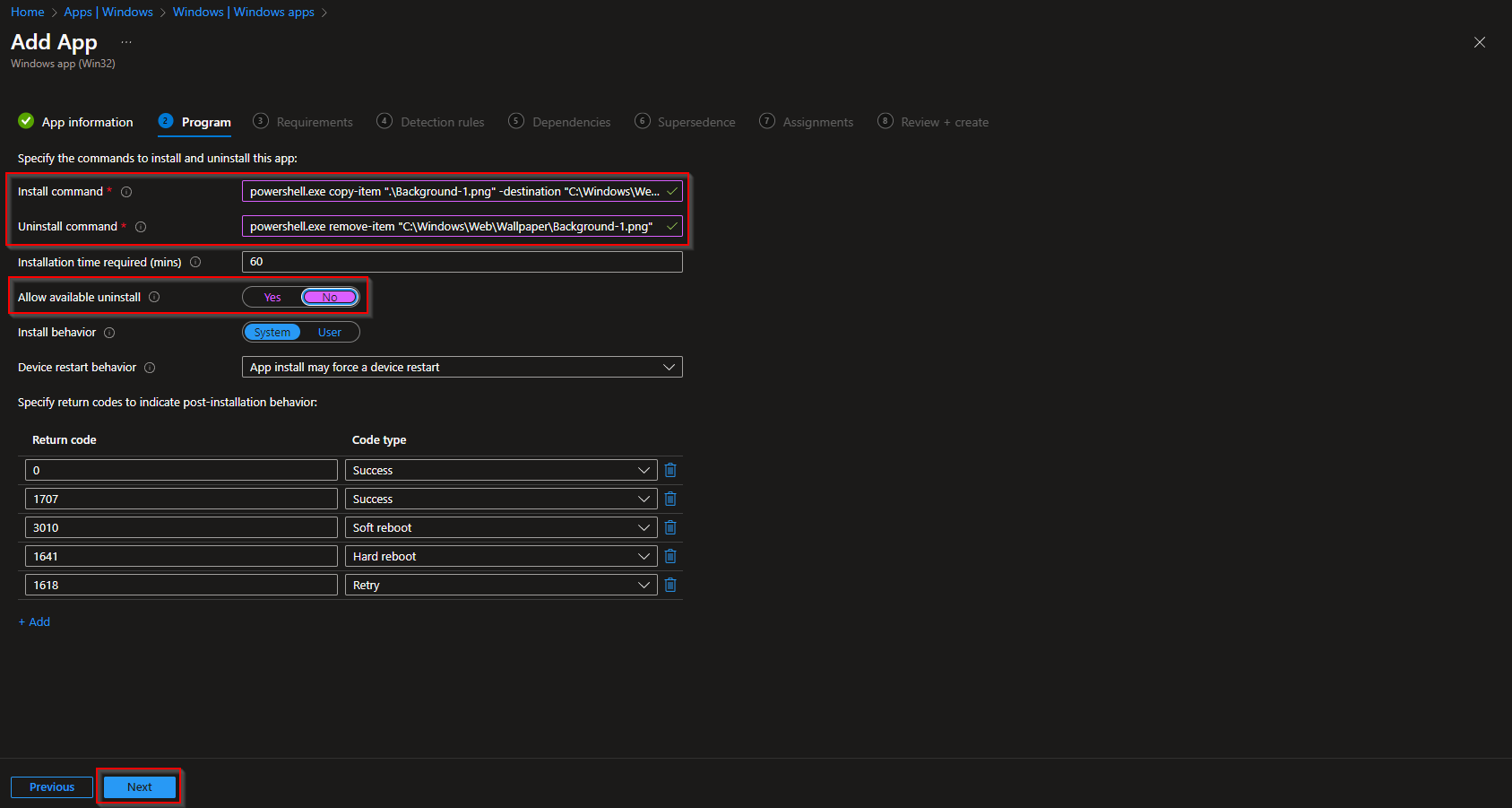Open the Assignments wizard step
Image resolution: width=1512 pixels, height=808 pixels.
(816, 121)
